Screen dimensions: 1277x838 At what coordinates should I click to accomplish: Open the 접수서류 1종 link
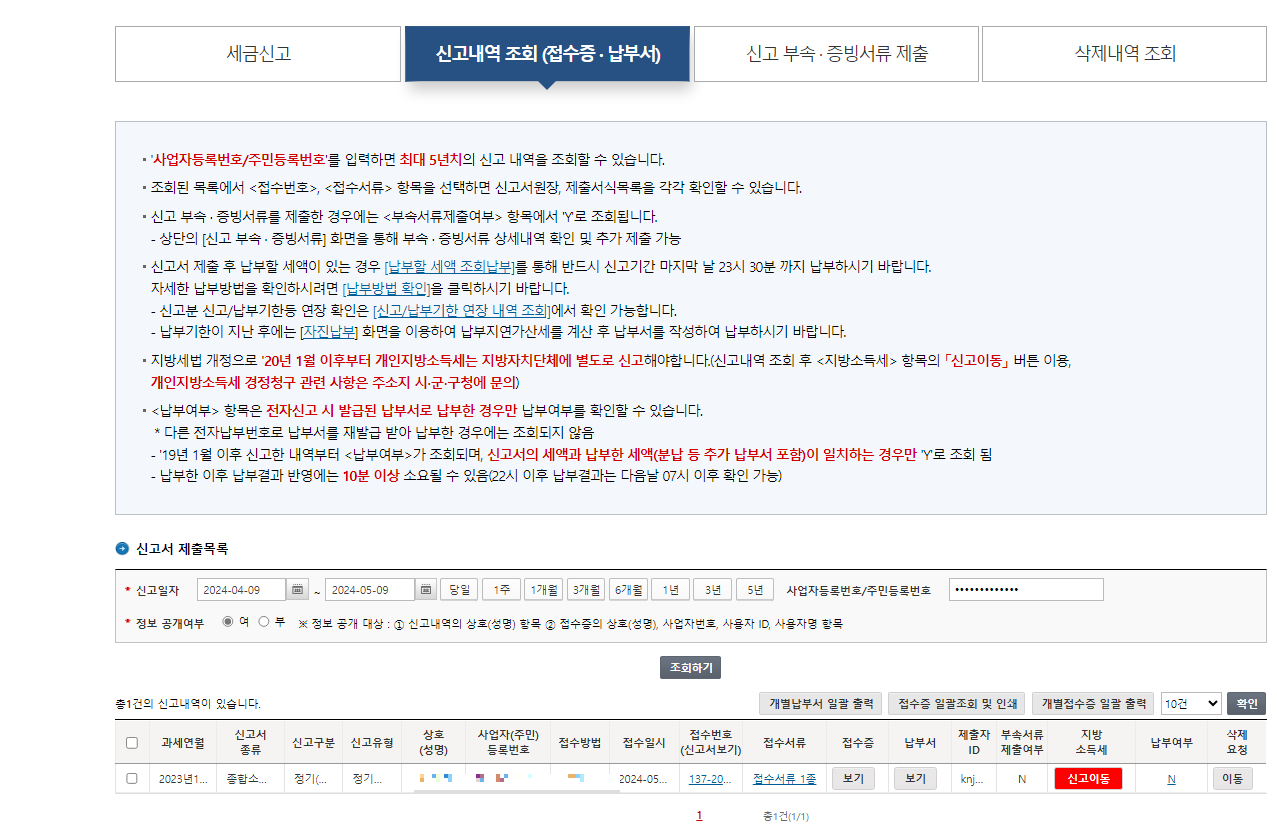click(784, 779)
